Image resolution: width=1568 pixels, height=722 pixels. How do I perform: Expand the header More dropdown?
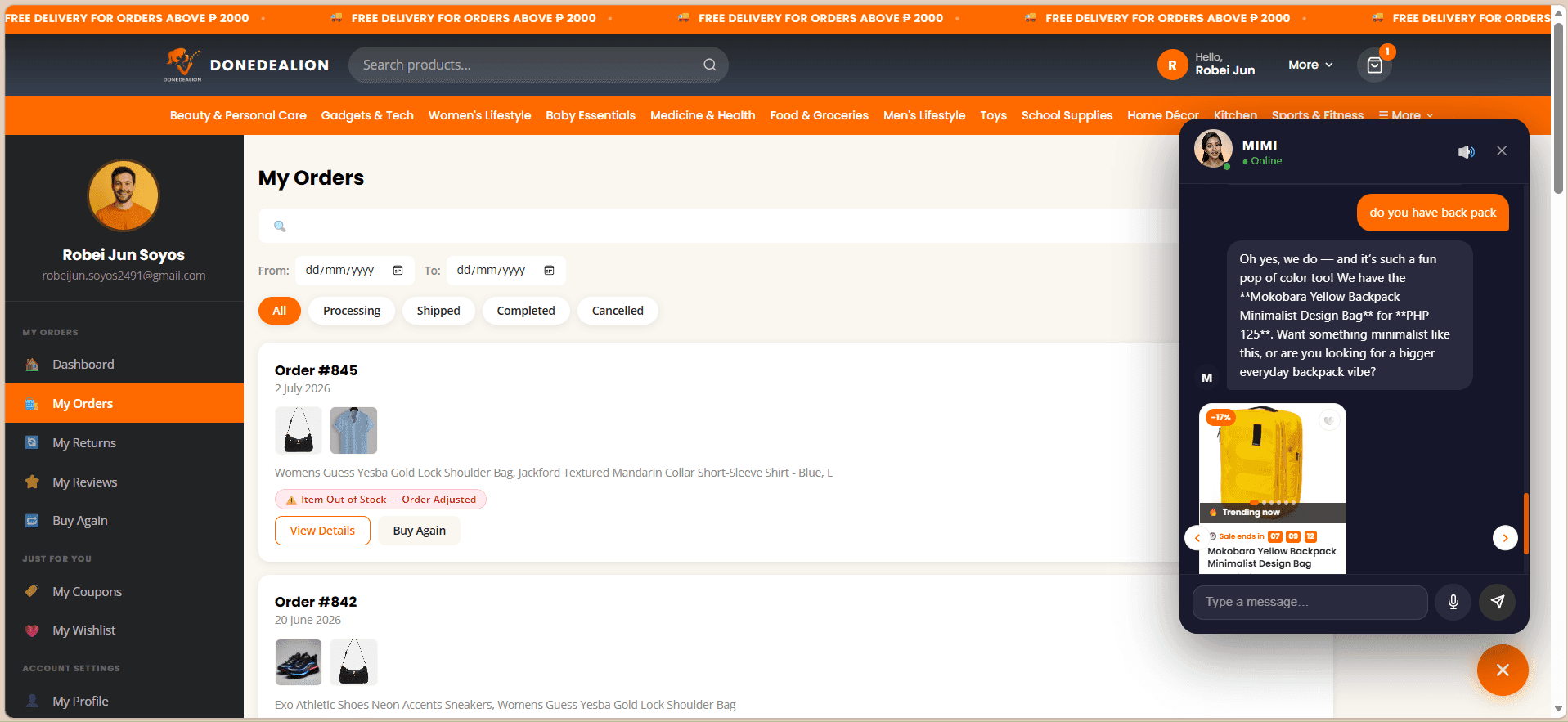pyautogui.click(x=1310, y=65)
